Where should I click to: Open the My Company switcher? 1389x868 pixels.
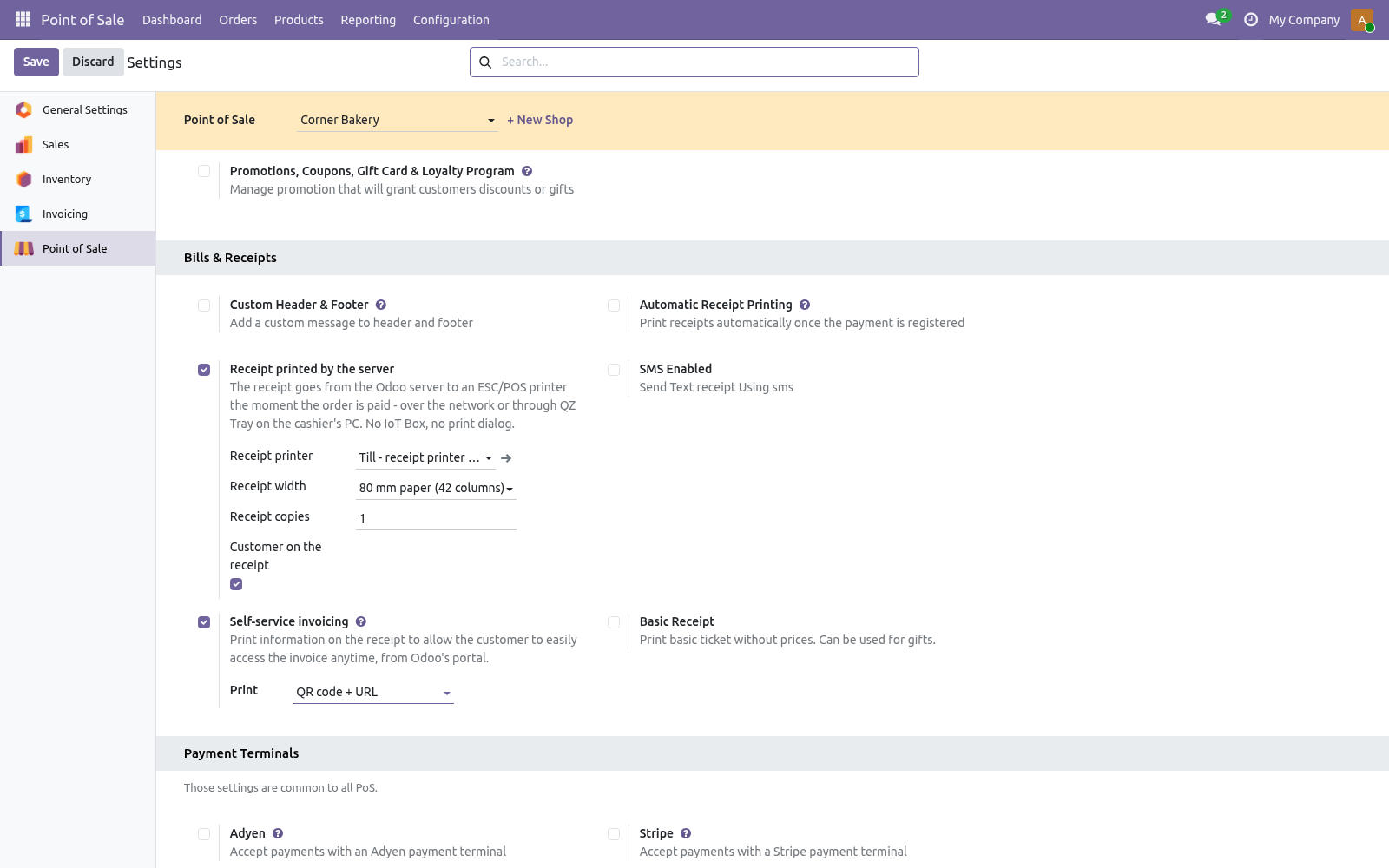(1304, 19)
